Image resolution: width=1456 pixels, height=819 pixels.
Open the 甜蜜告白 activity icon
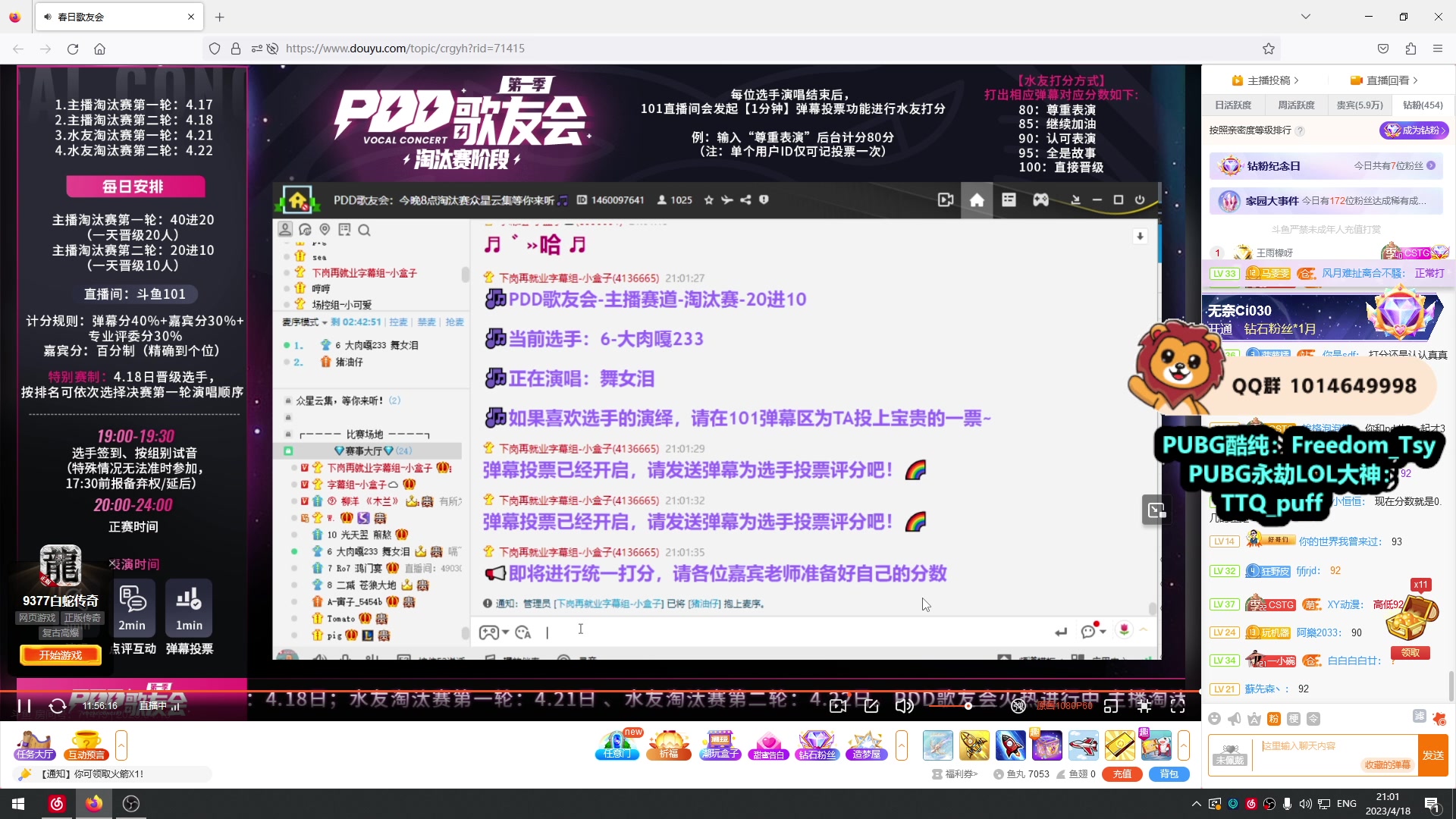coord(768,745)
